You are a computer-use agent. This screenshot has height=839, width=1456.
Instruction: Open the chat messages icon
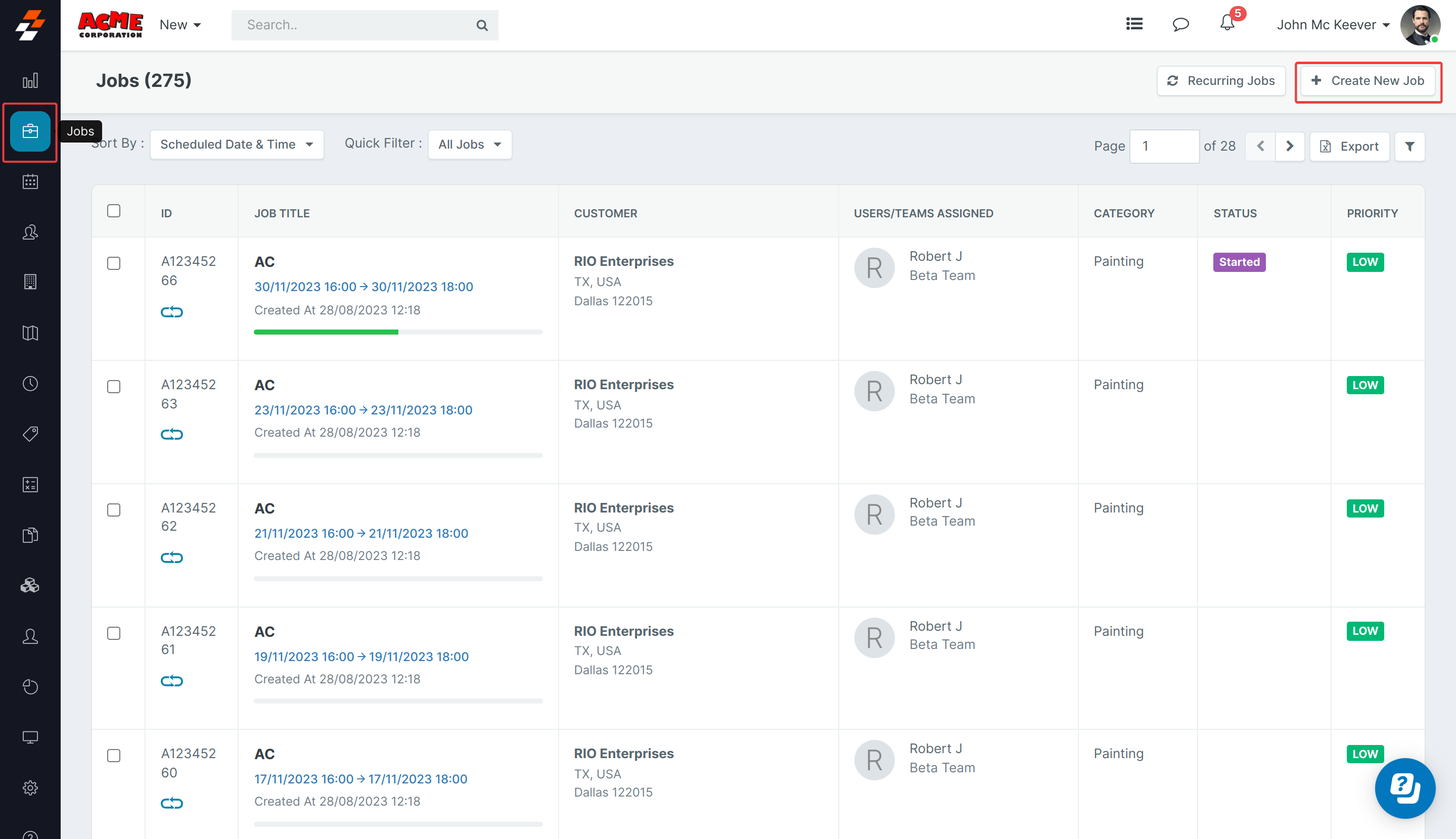coord(1180,24)
